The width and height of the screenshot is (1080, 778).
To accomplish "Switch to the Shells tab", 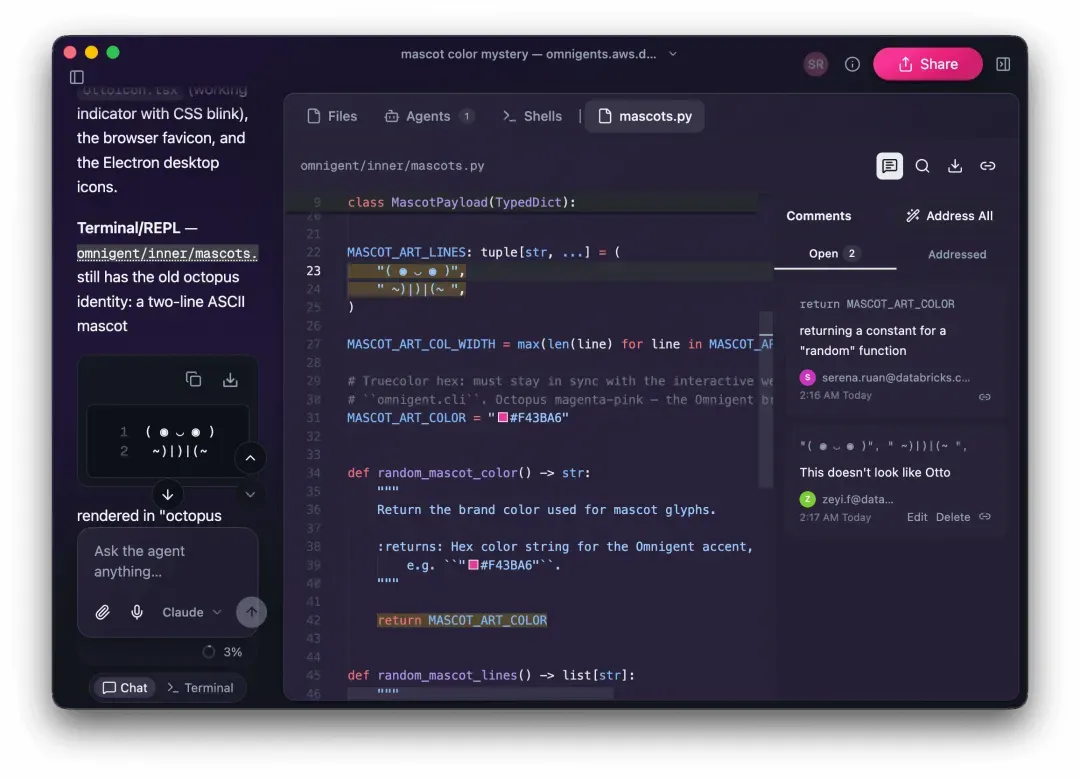I will pyautogui.click(x=533, y=116).
